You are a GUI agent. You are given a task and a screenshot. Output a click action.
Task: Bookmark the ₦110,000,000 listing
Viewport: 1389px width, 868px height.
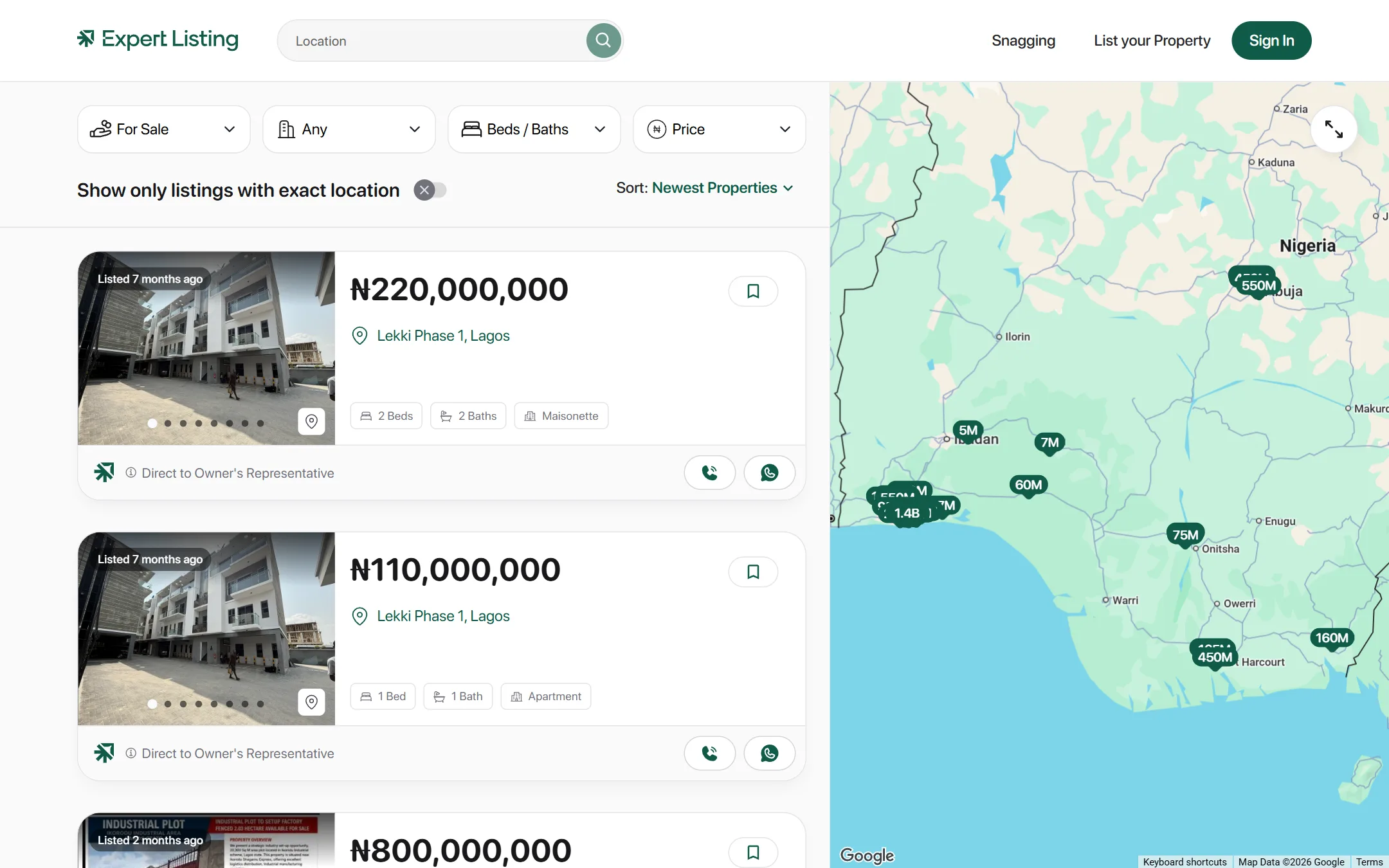[753, 572]
